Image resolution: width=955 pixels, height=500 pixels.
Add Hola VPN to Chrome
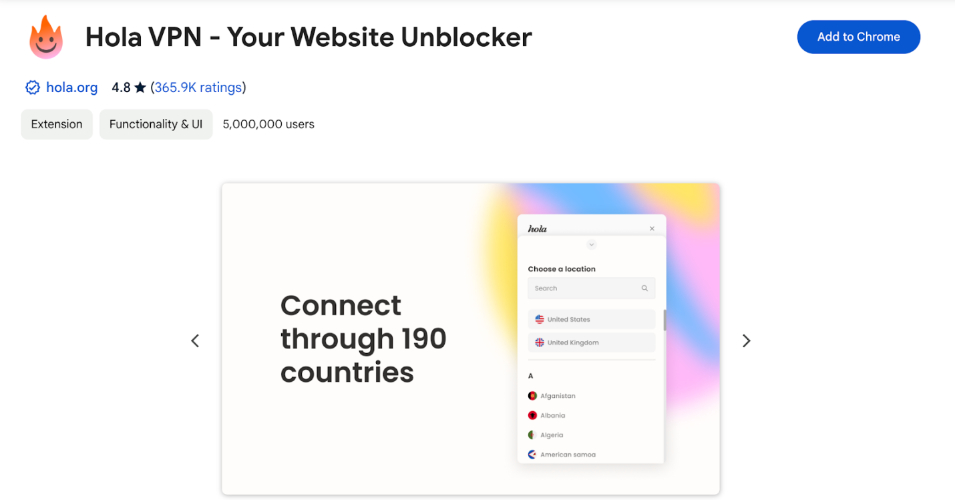pos(858,37)
